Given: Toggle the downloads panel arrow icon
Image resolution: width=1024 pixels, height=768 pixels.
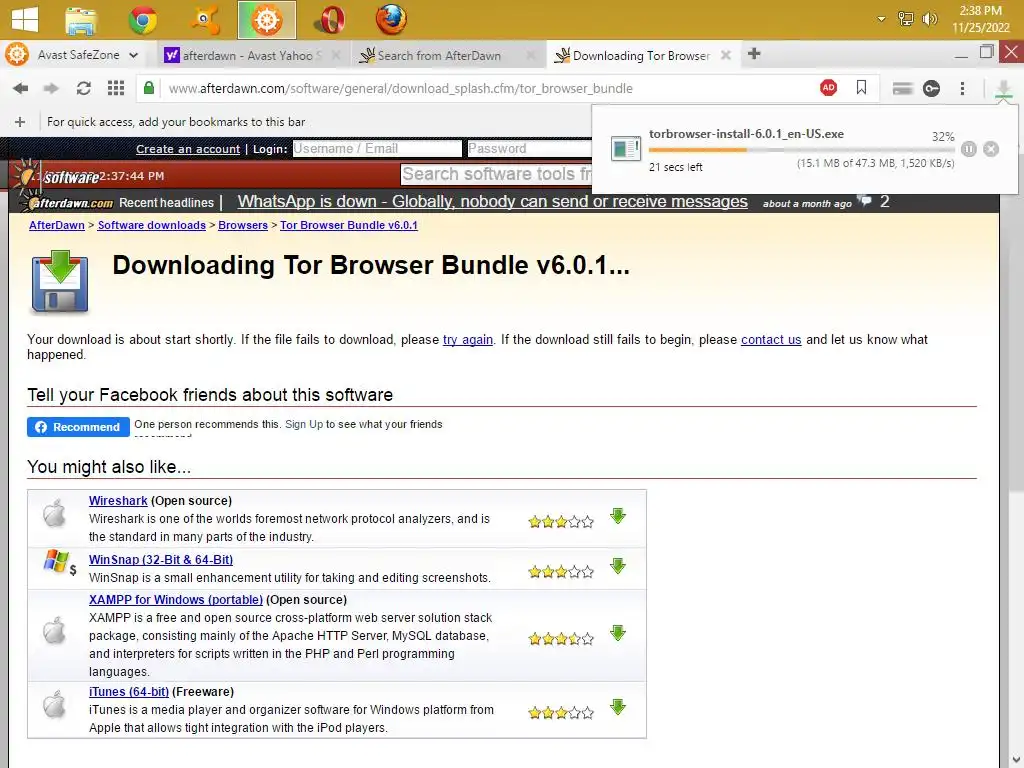Looking at the screenshot, I should tap(1004, 89).
